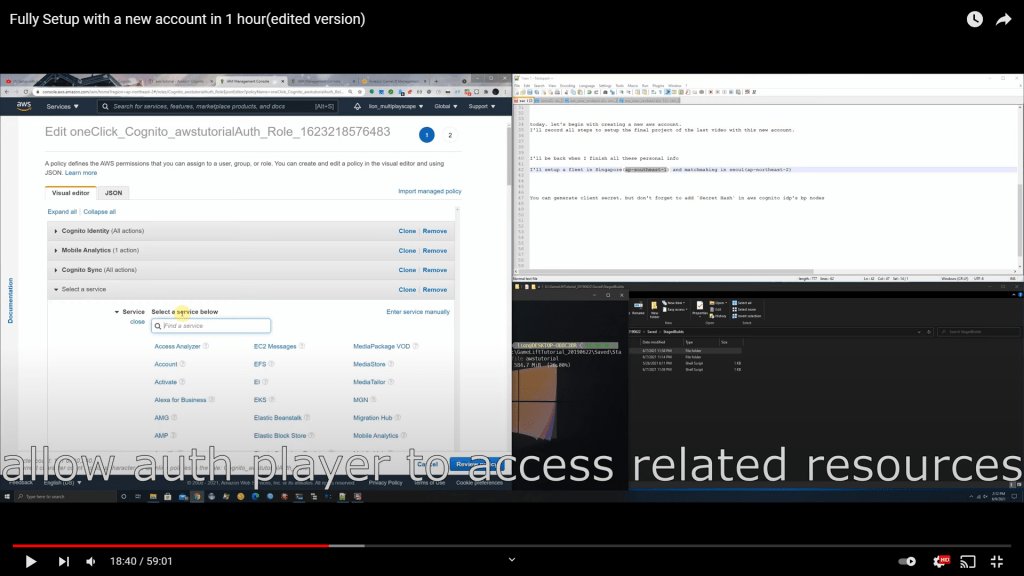Skip to the next video
Viewport: 1024px width, 576px height.
point(64,561)
